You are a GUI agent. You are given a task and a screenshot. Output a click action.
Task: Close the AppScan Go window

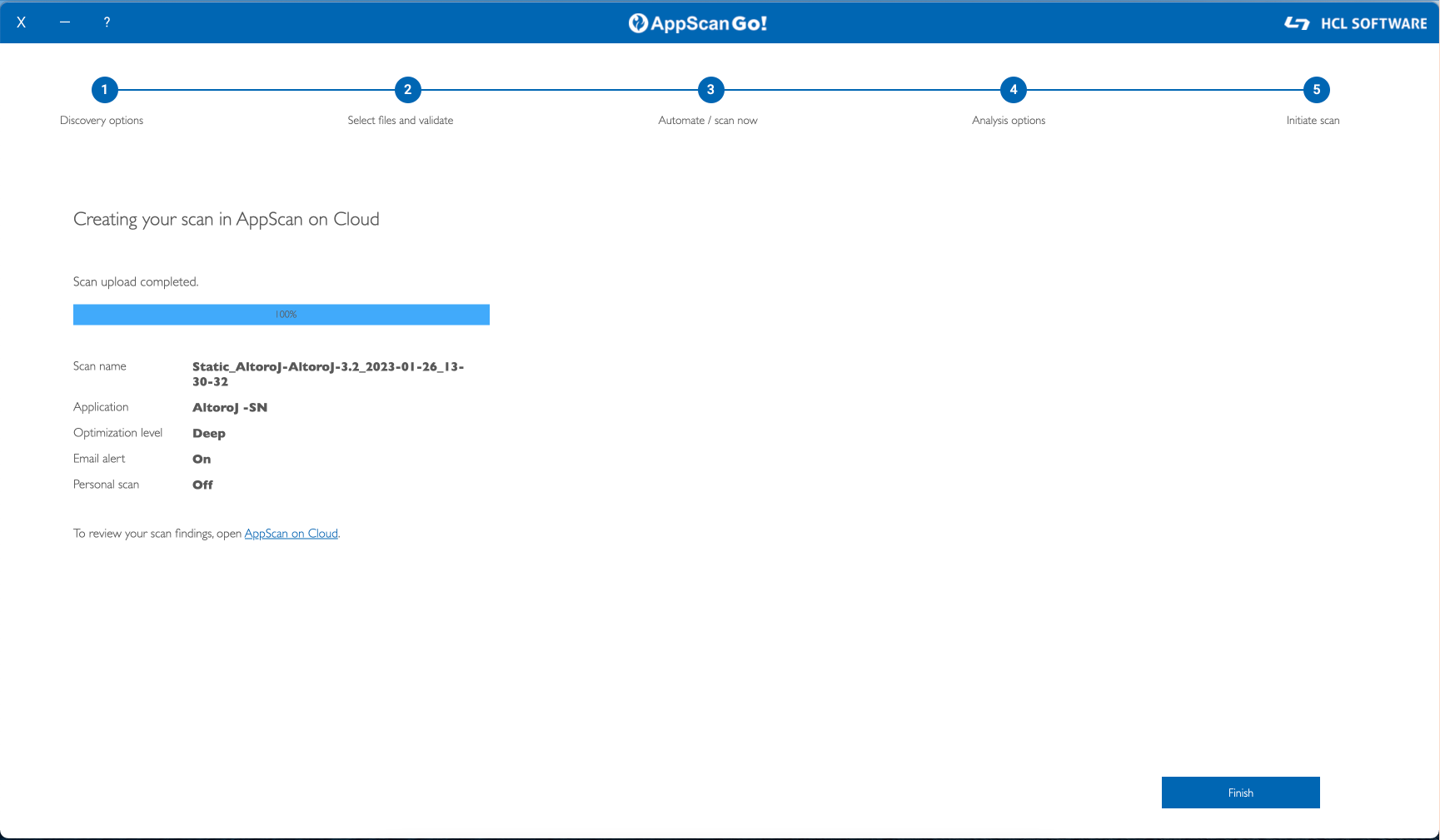pos(22,22)
